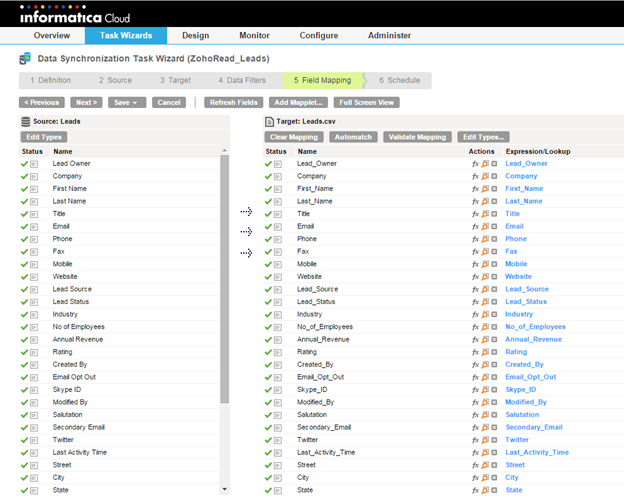This screenshot has height=499, width=626.
Task: Switch to the Design tab
Action: [x=196, y=36]
